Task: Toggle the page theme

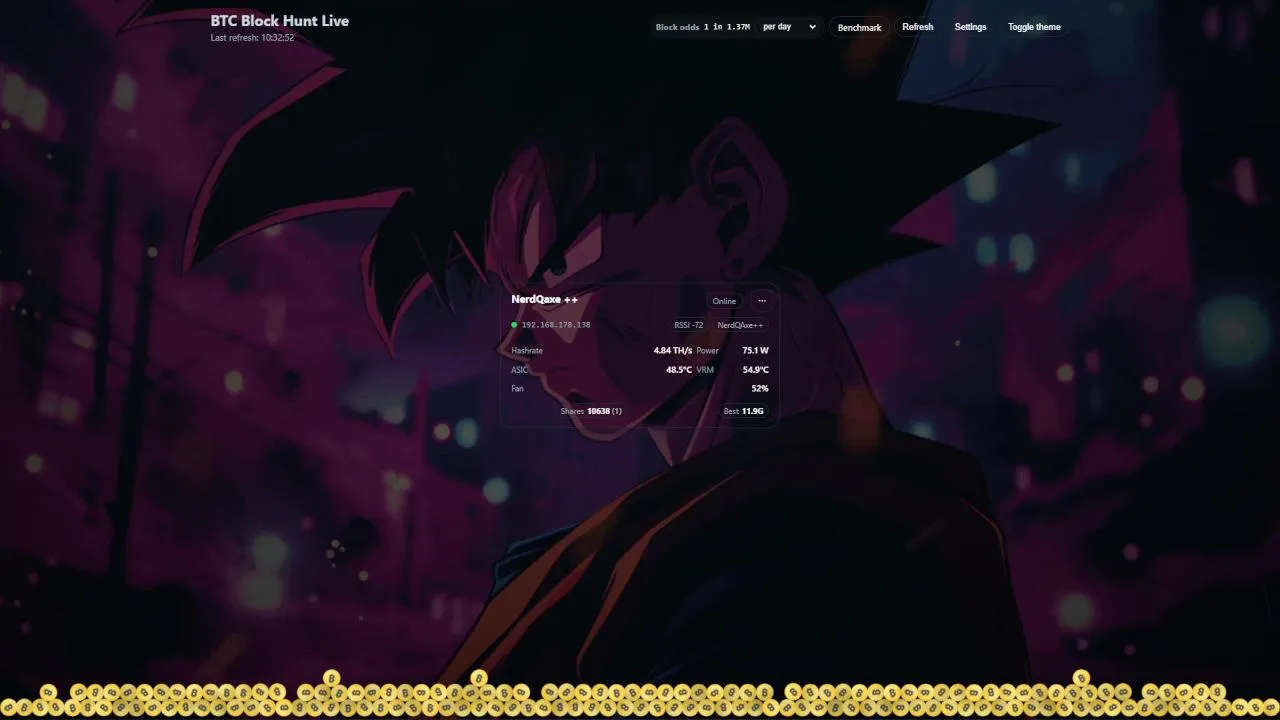Action: tap(1034, 27)
